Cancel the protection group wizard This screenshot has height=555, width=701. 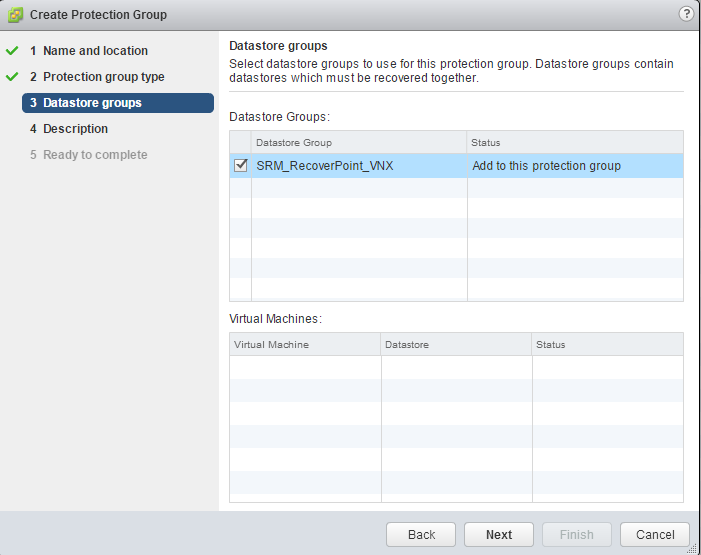pyautogui.click(x=655, y=535)
